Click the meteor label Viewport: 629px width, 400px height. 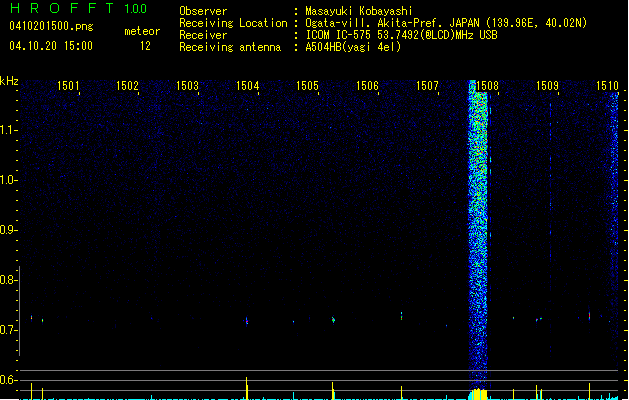[x=142, y=31]
